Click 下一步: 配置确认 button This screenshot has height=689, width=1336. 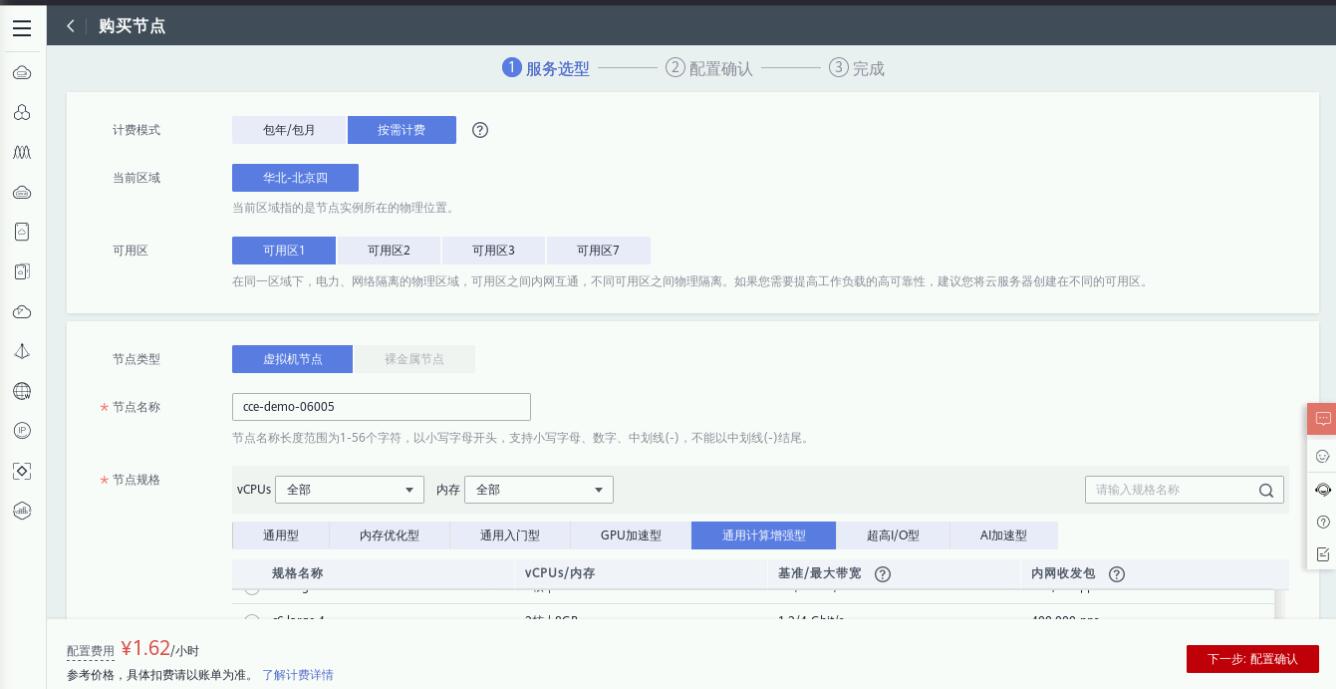(1252, 659)
